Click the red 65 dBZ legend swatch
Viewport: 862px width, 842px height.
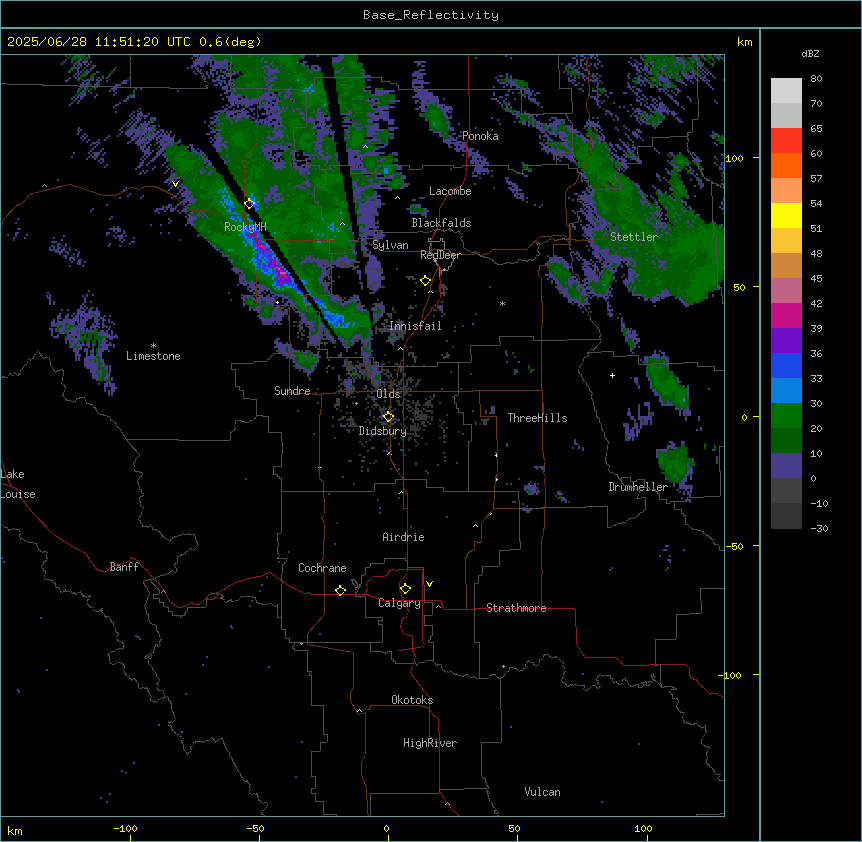[x=786, y=141]
